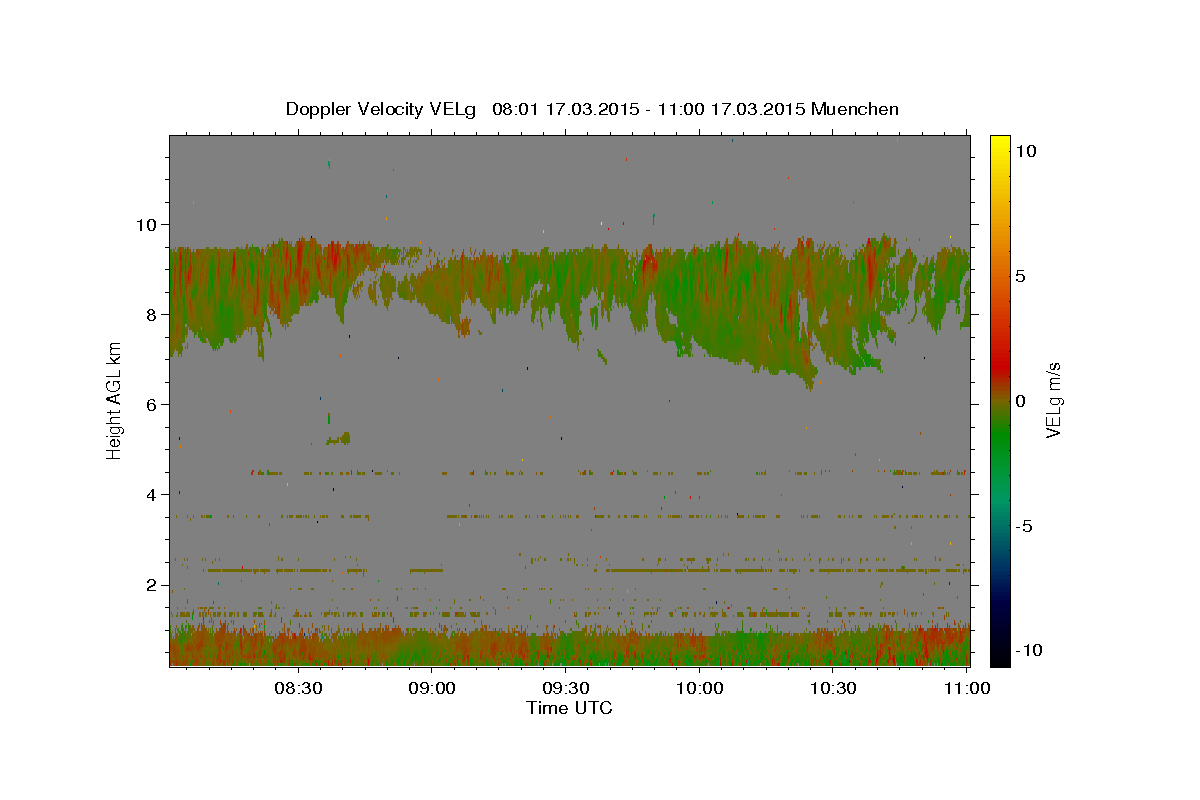Click the colorbar value 0 label
Viewport: 1200px width, 800px height.
(1021, 400)
